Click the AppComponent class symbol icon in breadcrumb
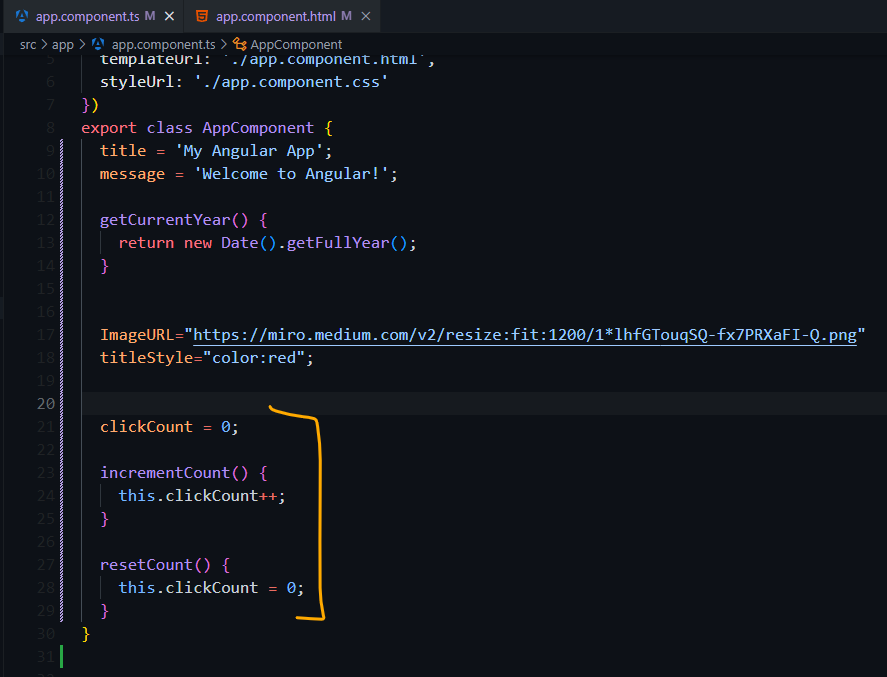 [x=240, y=45]
